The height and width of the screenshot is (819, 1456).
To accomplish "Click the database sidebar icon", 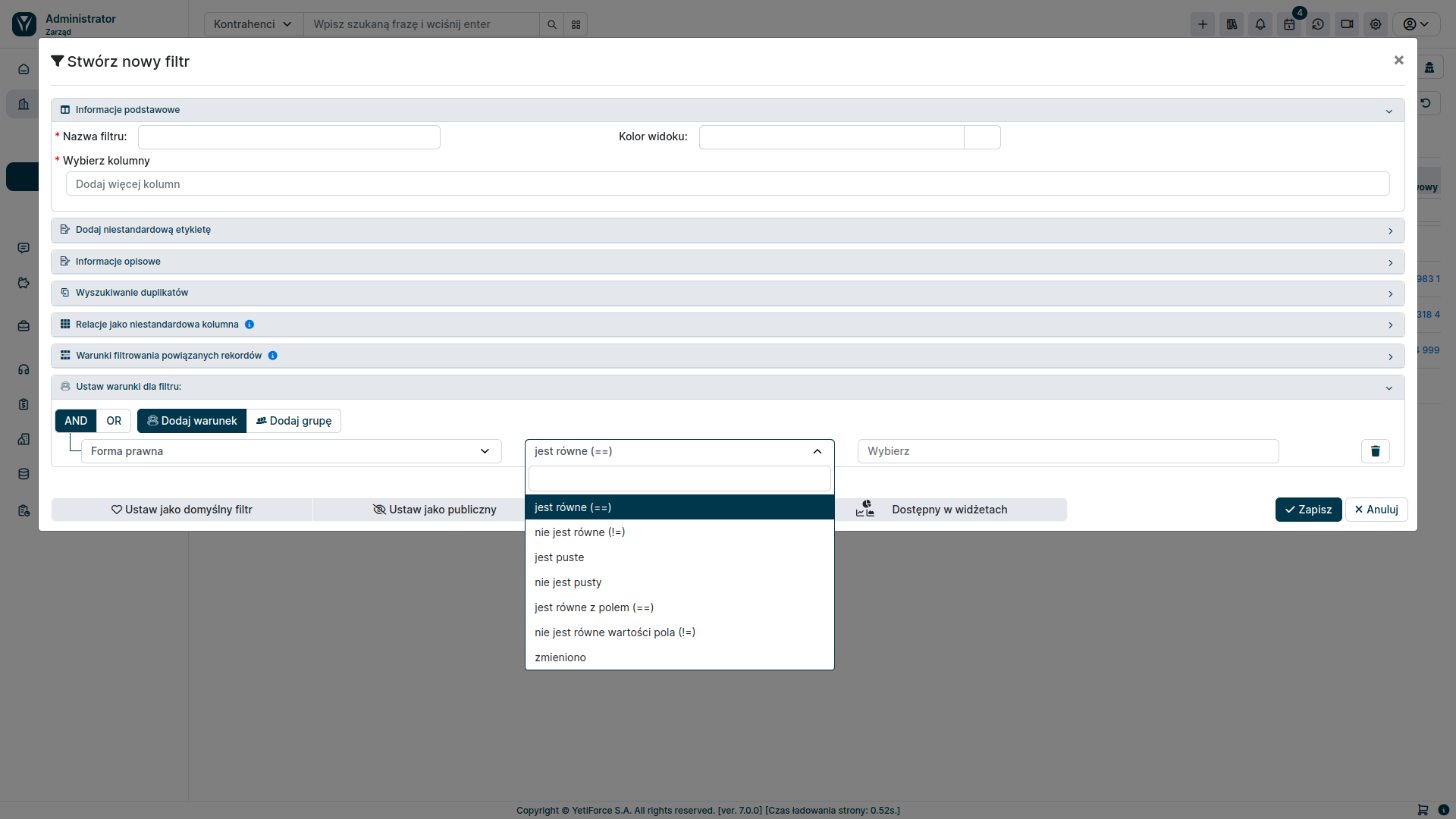I will point(24,474).
